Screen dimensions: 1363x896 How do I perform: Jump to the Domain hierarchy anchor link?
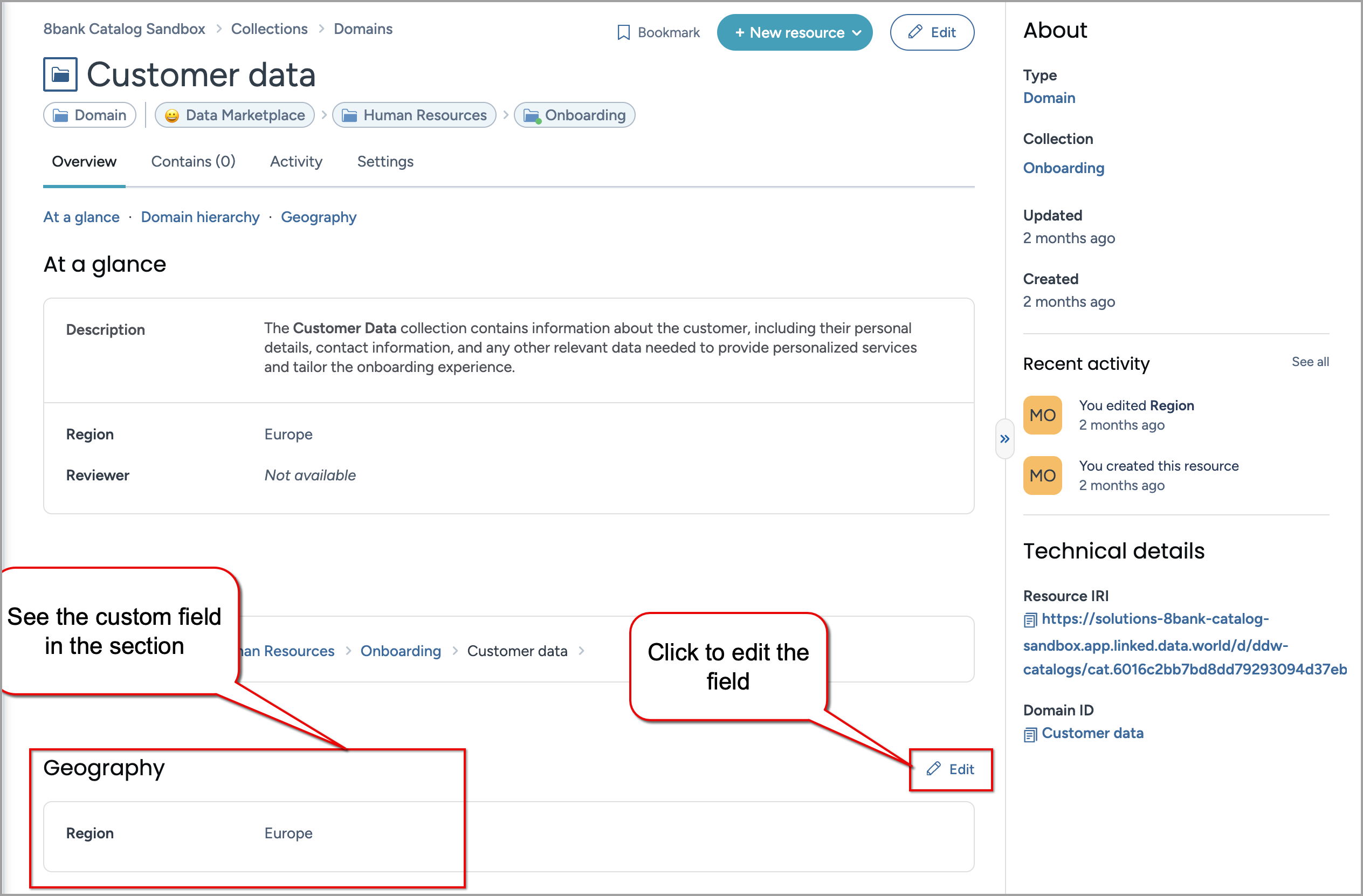(200, 217)
